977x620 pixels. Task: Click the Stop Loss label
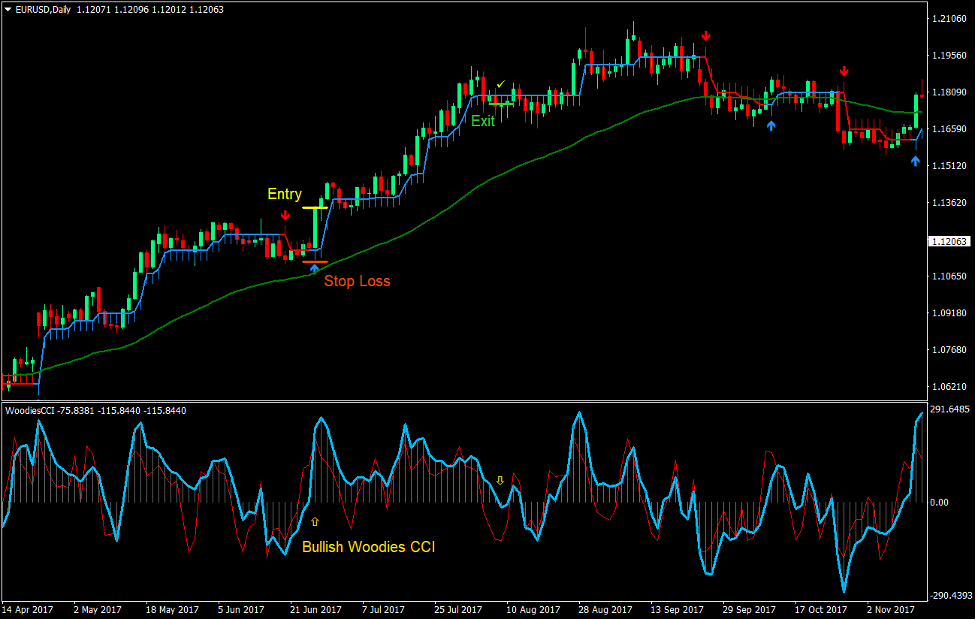pos(359,281)
